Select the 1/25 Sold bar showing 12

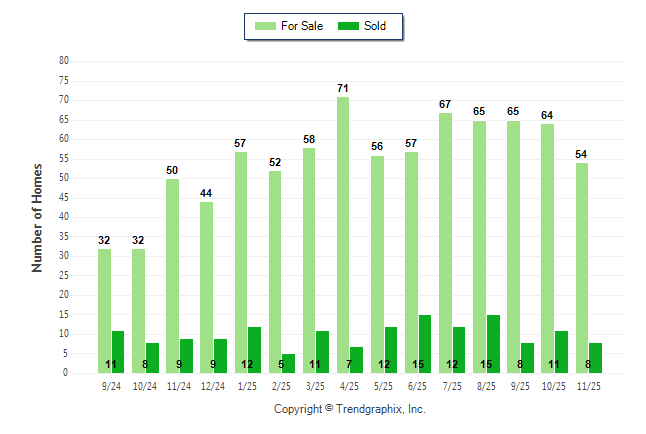pos(254,350)
